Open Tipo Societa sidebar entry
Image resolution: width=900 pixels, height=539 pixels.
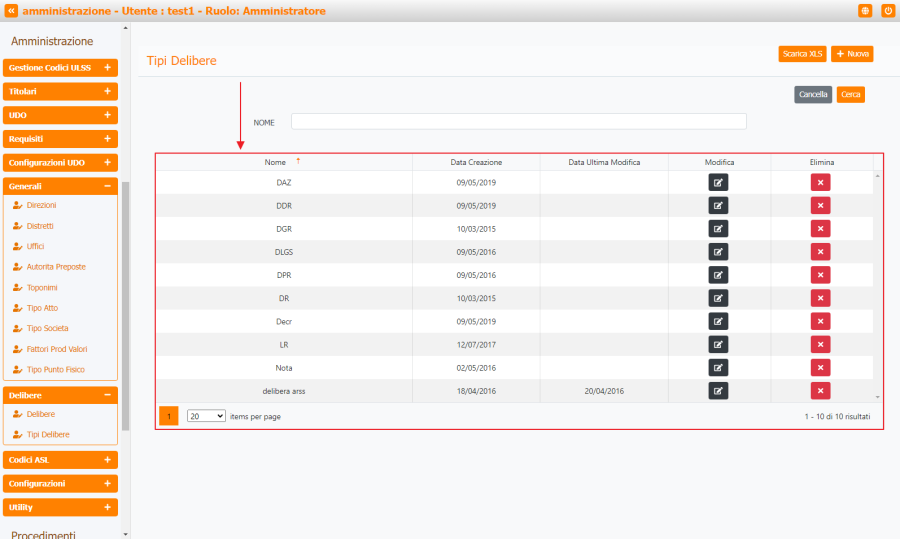47,329
